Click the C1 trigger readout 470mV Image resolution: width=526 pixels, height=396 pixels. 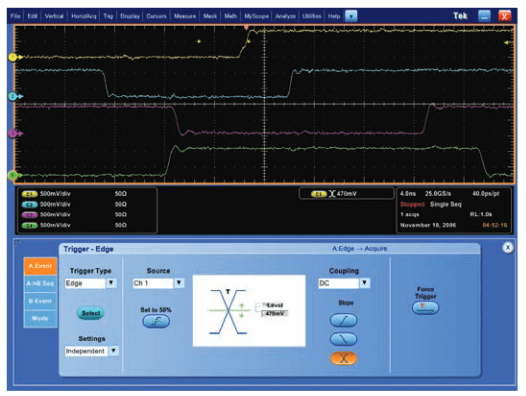346,194
